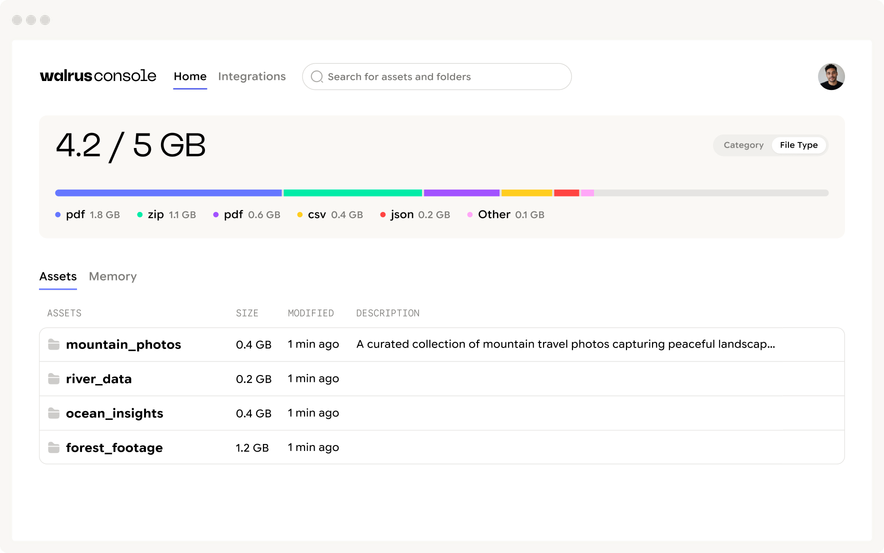
Task: Open the Integrations navigation tab
Action: click(x=252, y=76)
